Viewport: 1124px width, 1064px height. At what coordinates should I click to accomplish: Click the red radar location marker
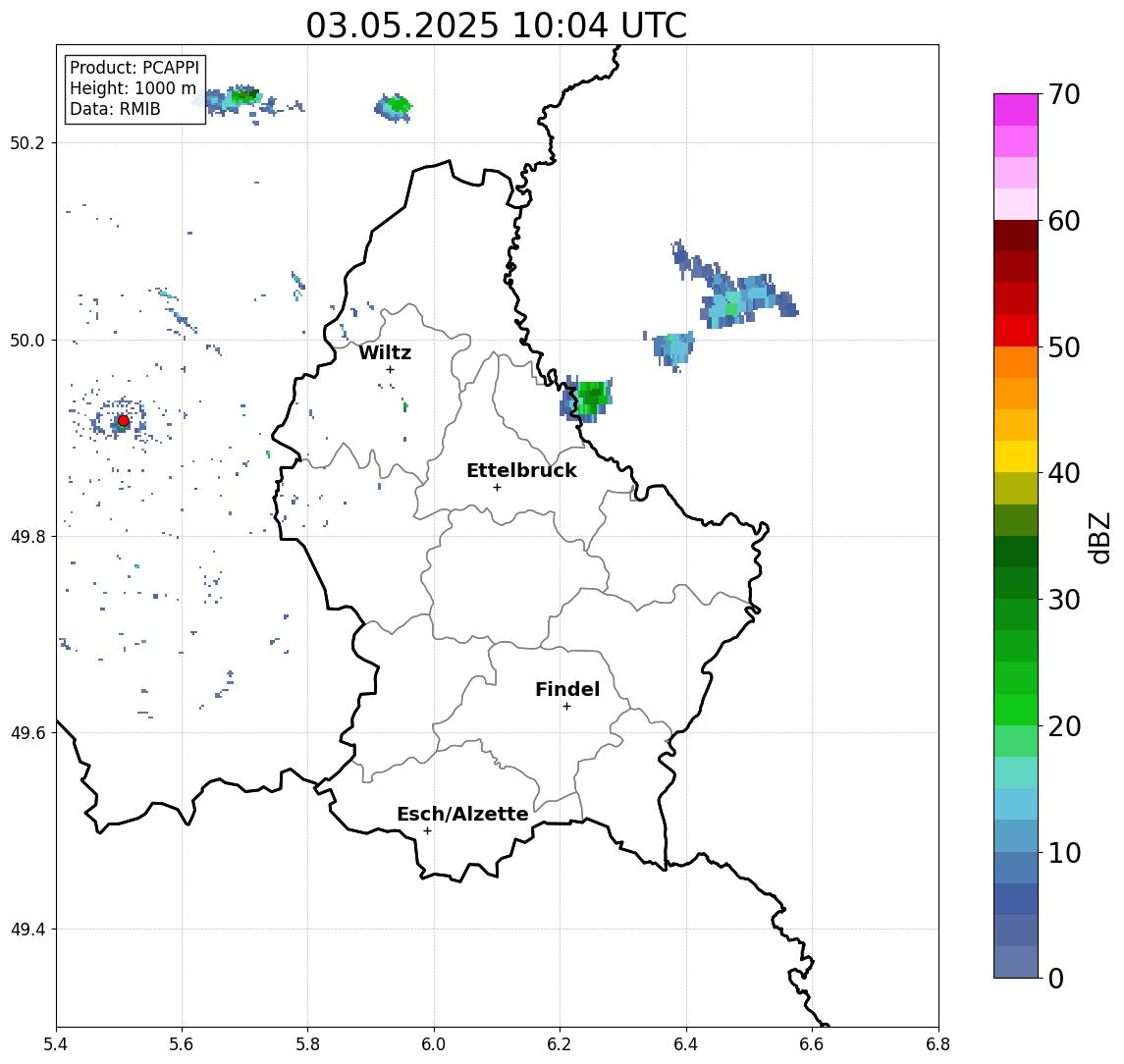coord(124,421)
